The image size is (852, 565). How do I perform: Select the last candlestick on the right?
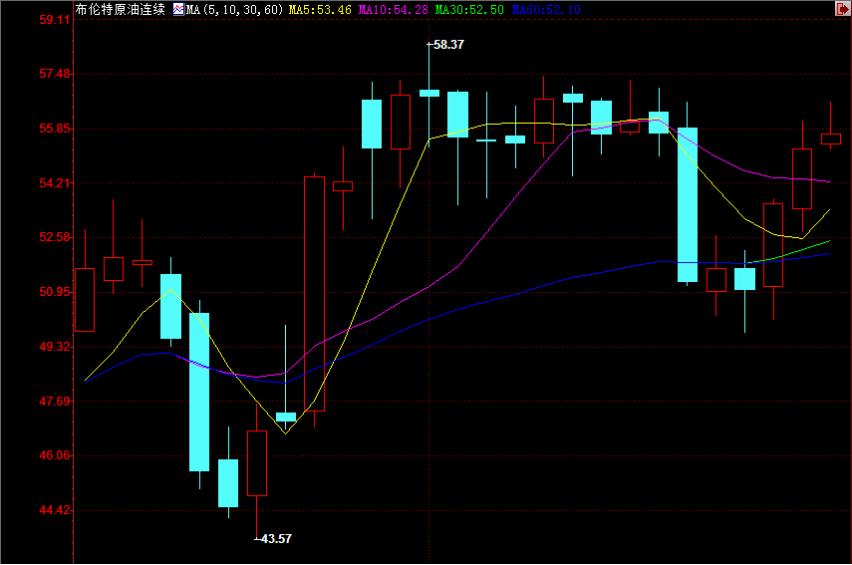point(831,139)
